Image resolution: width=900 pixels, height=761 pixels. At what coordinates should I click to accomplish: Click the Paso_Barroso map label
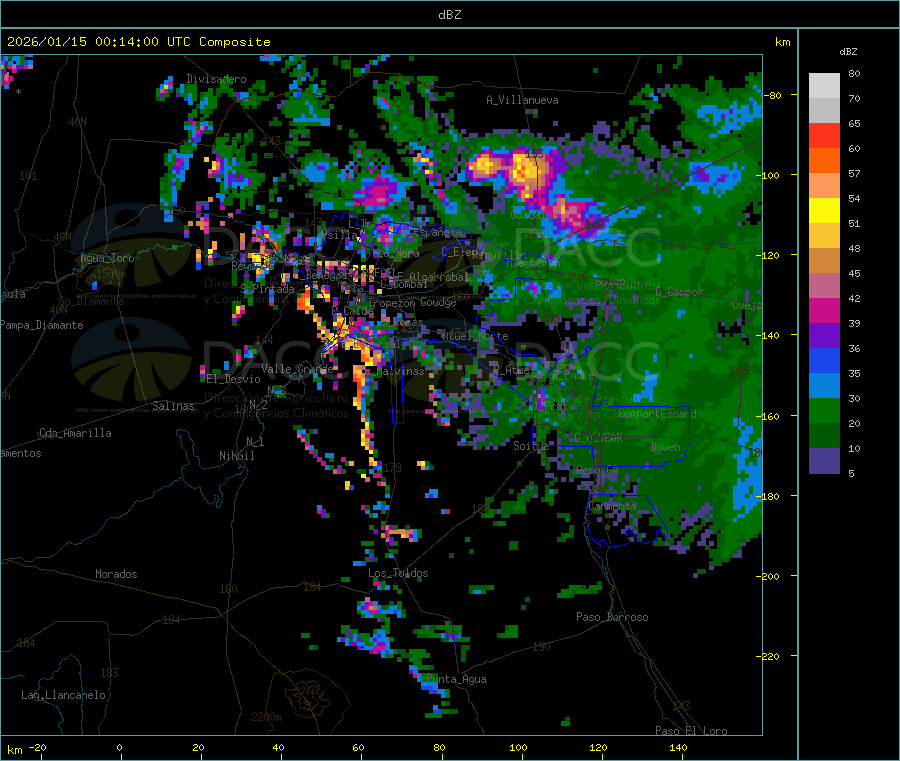point(612,617)
